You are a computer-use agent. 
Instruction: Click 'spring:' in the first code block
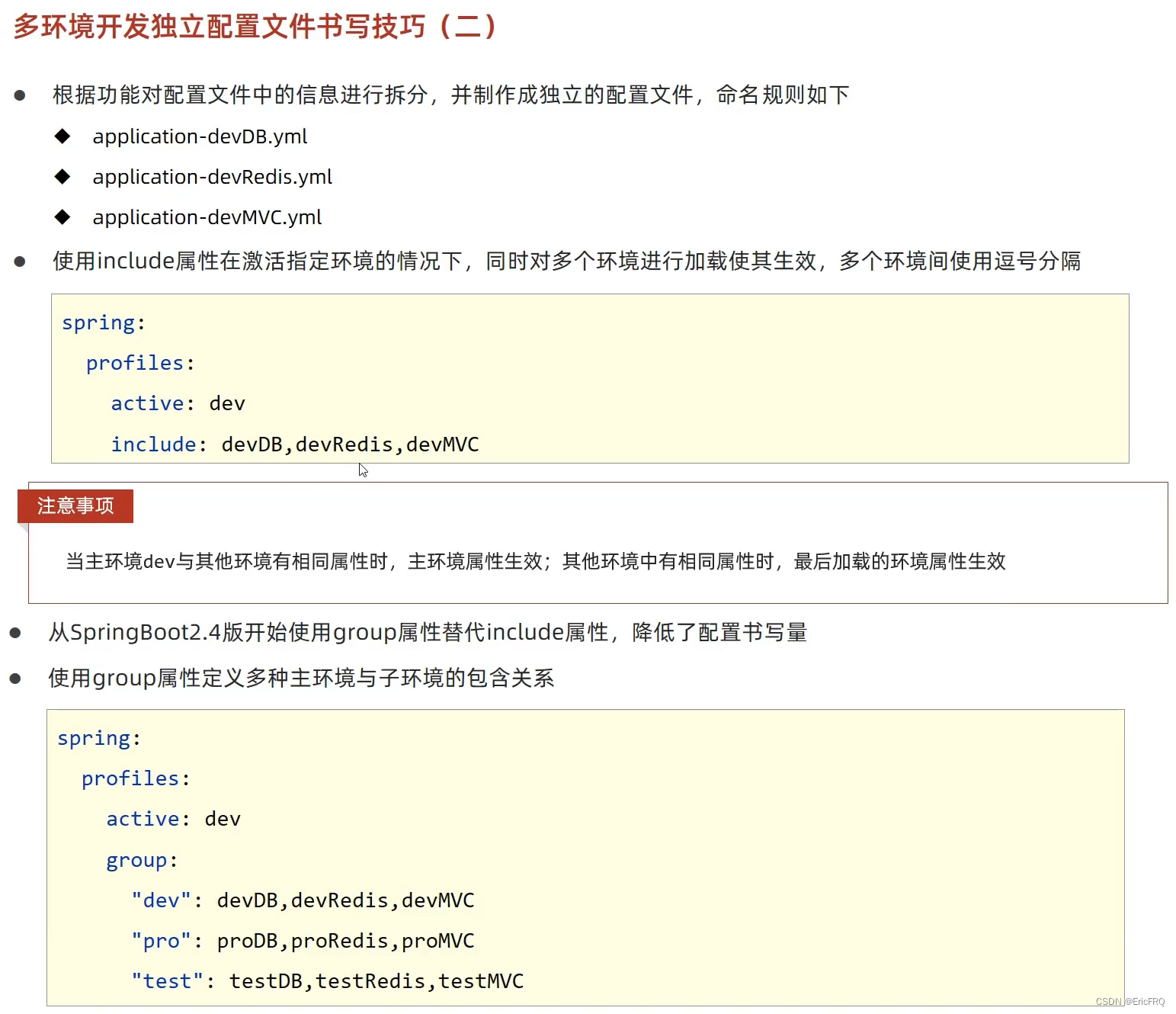tap(104, 323)
